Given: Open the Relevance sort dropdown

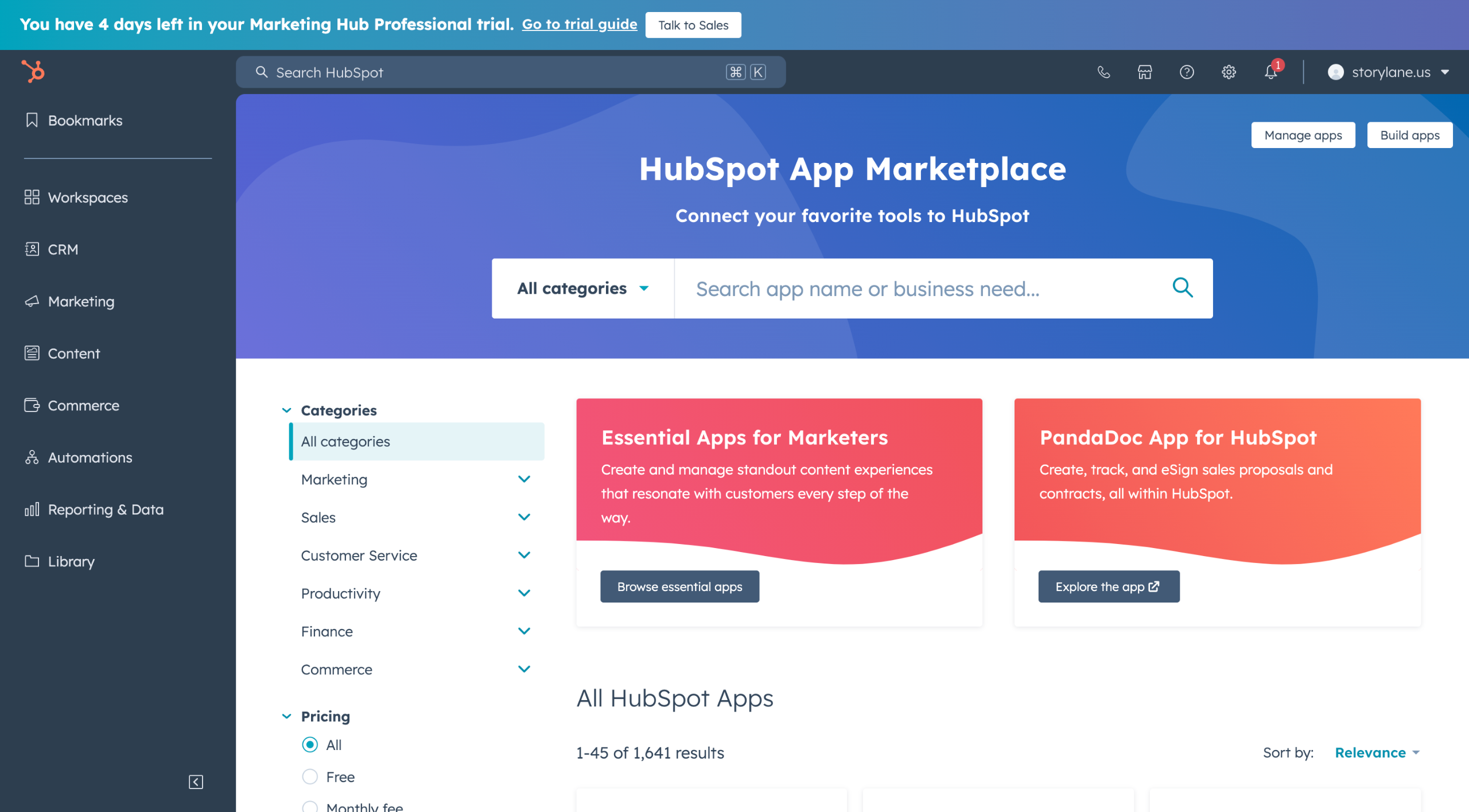Looking at the screenshot, I should 1377,752.
